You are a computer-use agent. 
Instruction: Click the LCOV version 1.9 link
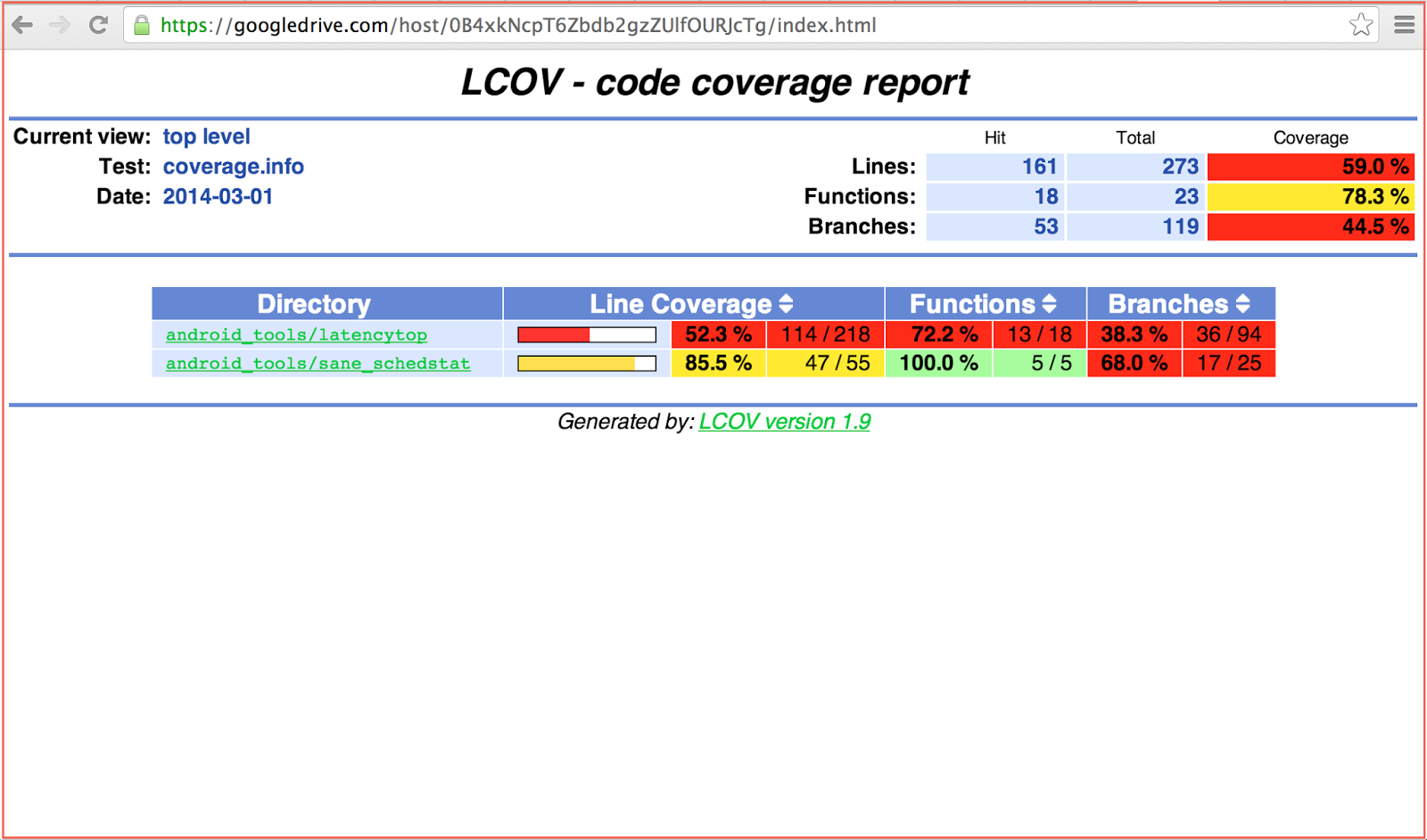coord(784,421)
